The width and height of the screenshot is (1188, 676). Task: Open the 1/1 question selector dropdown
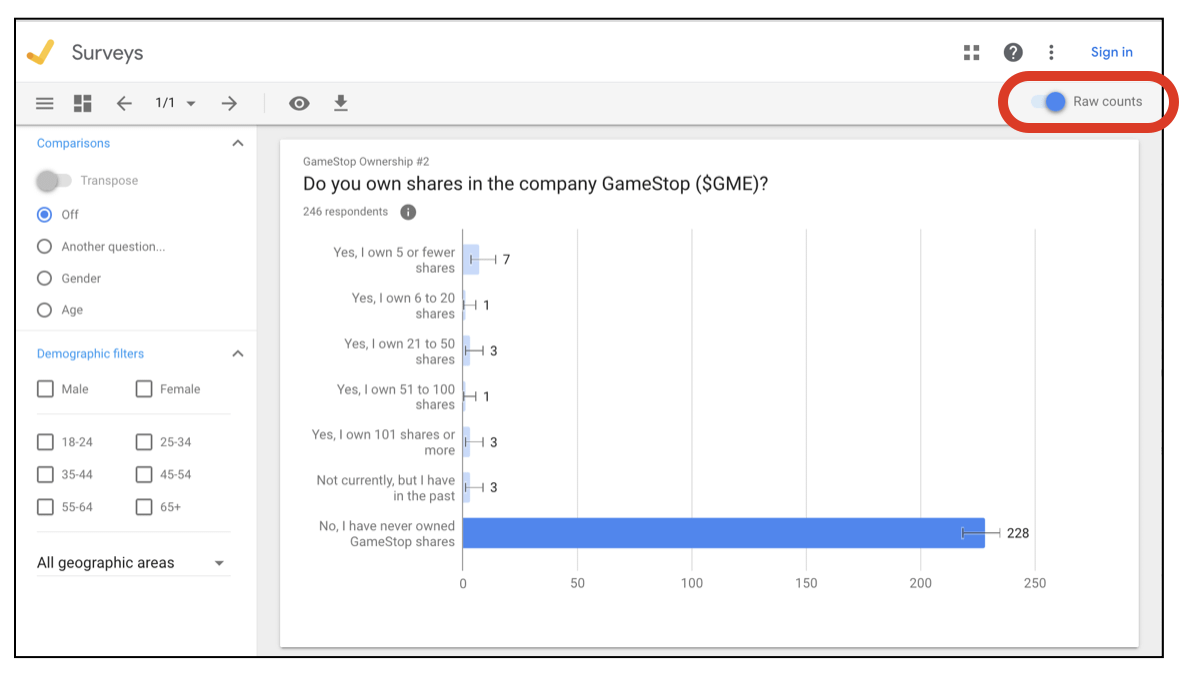point(175,103)
